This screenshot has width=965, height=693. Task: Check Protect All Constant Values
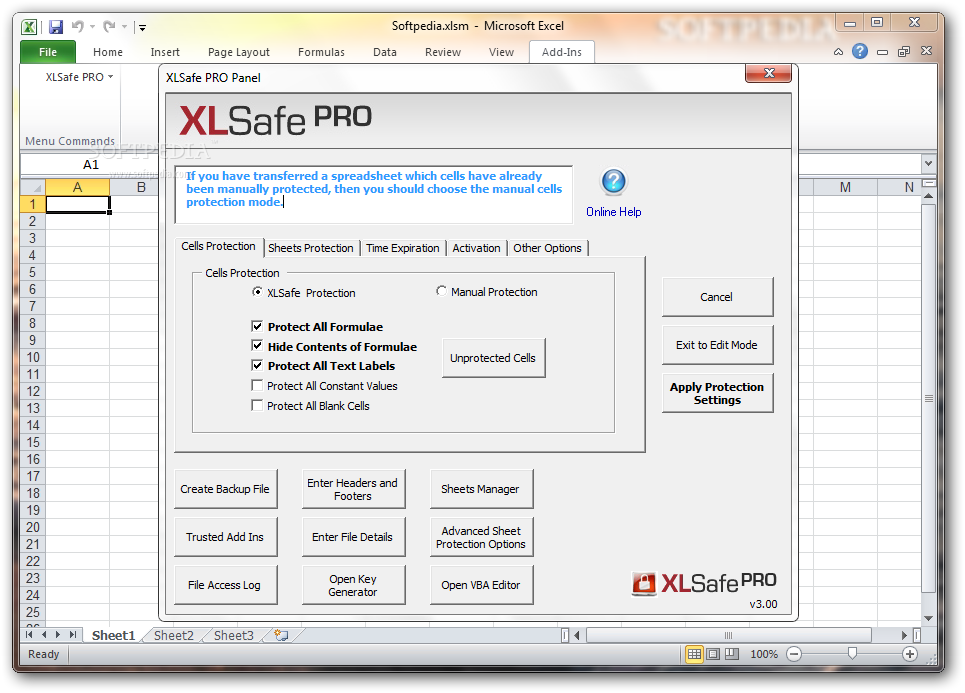pyautogui.click(x=257, y=385)
